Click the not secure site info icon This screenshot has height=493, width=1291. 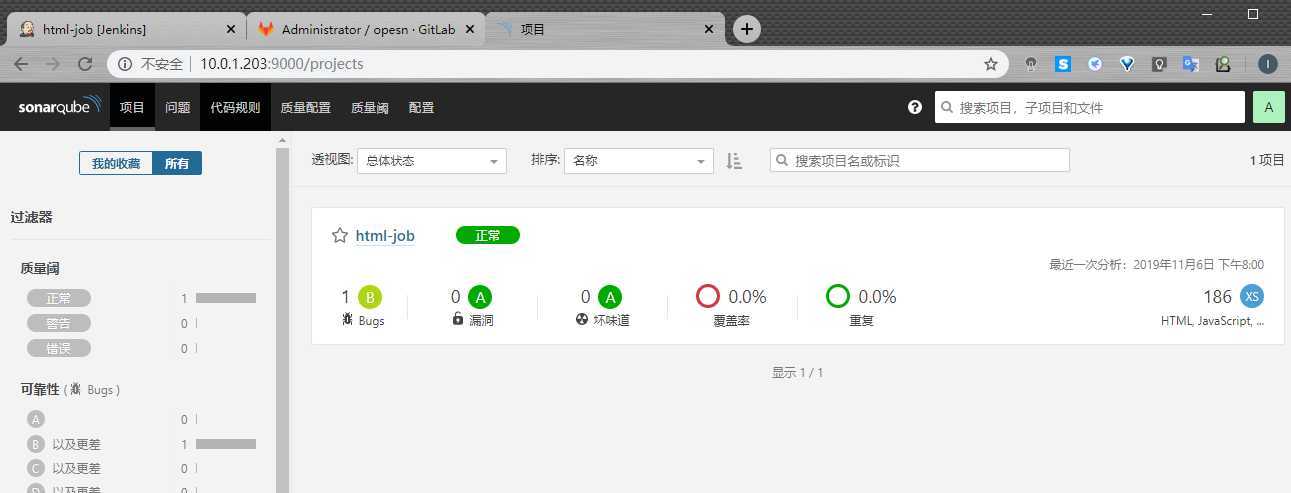(x=125, y=64)
